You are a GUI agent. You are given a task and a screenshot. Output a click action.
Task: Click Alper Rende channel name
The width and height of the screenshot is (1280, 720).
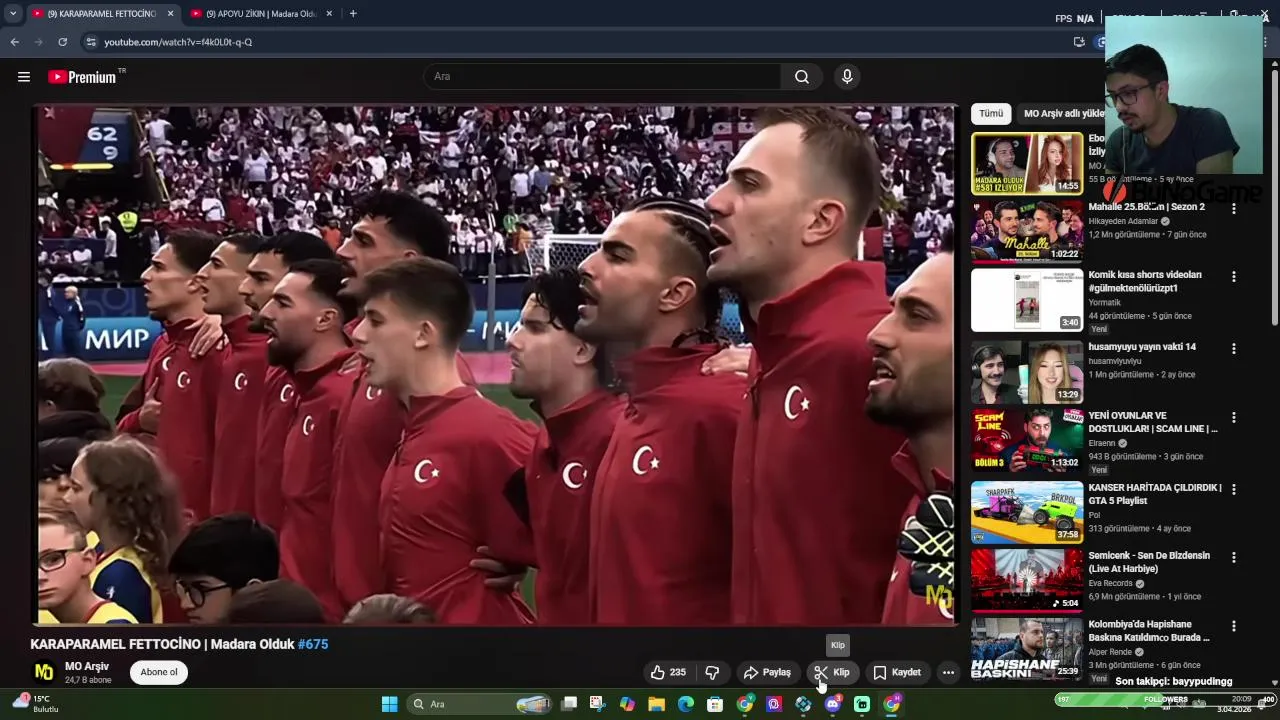(x=1110, y=652)
